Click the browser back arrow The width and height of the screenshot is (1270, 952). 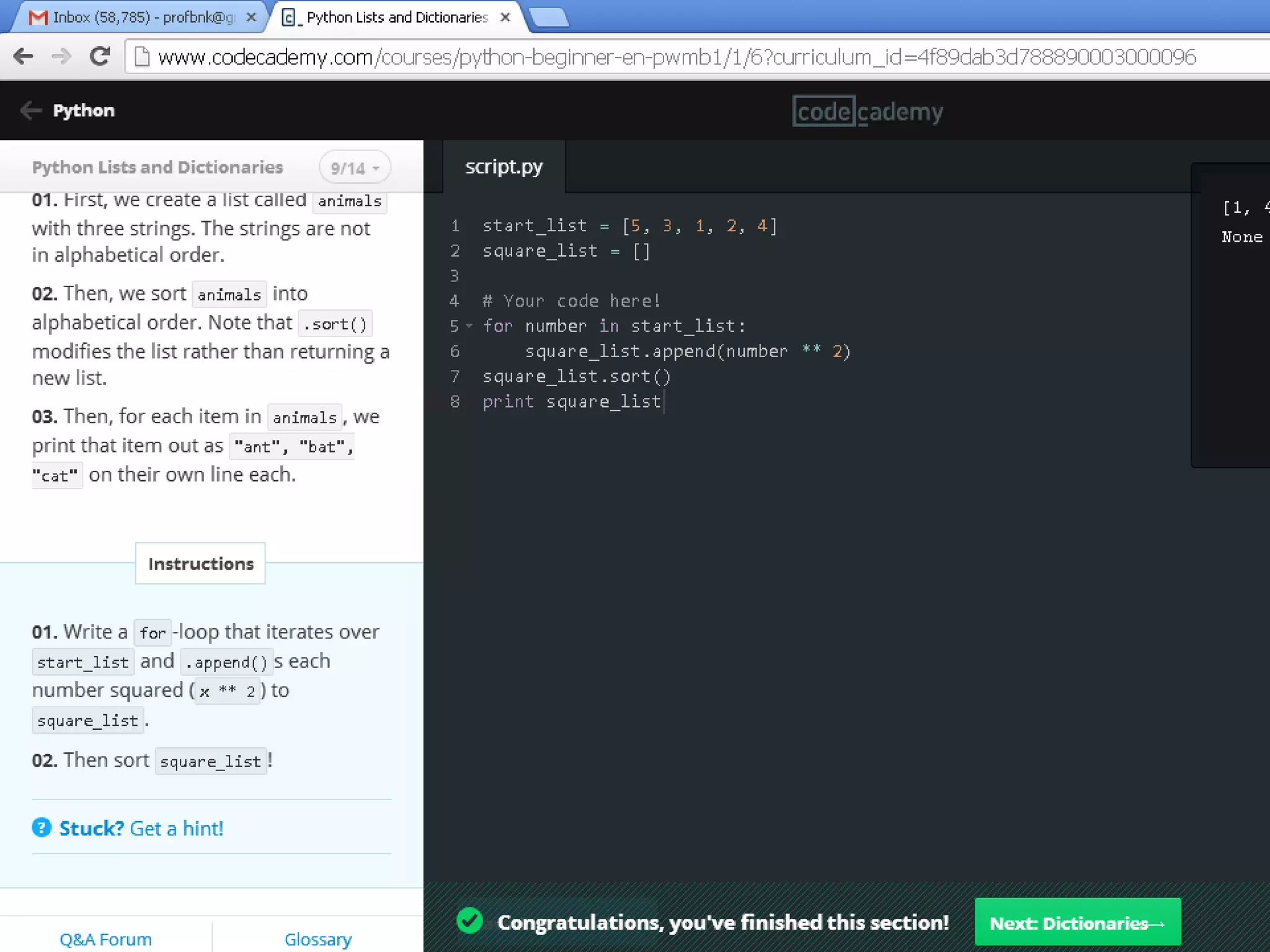[x=24, y=57]
